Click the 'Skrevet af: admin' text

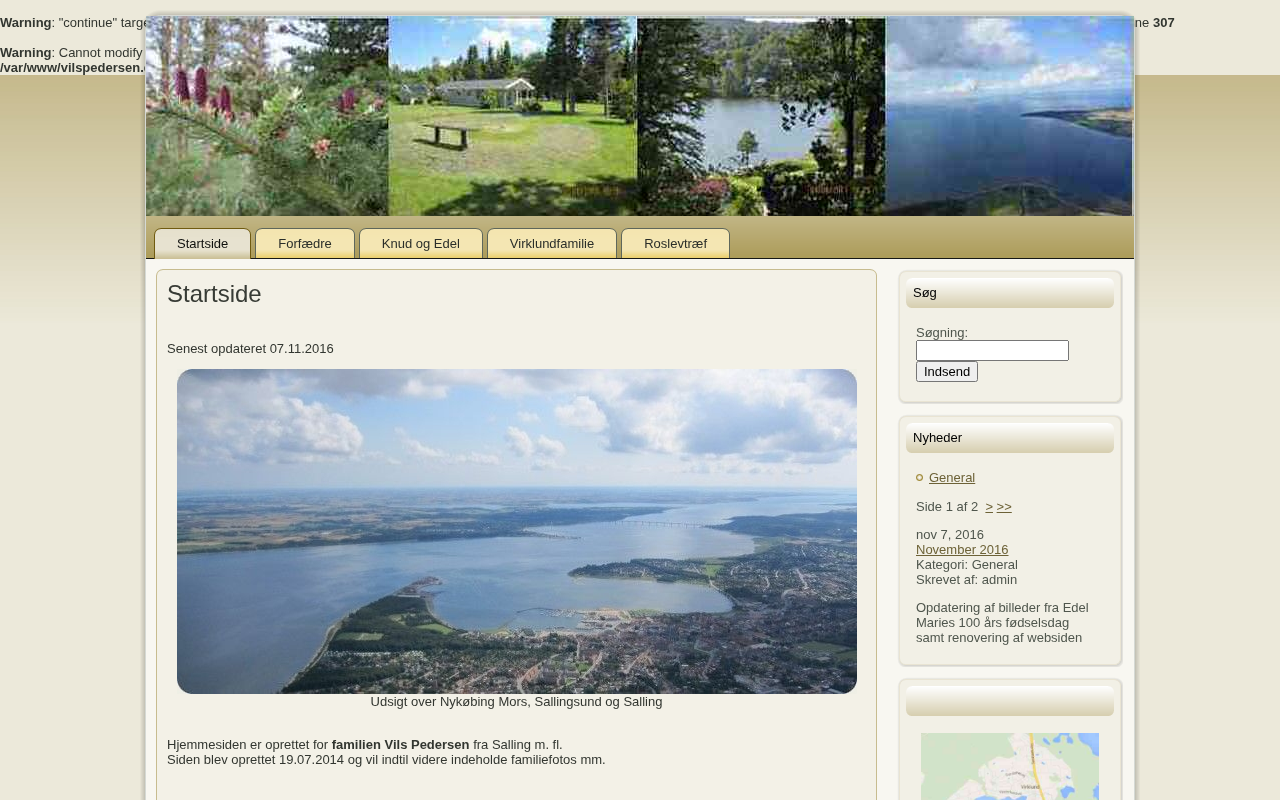(966, 580)
